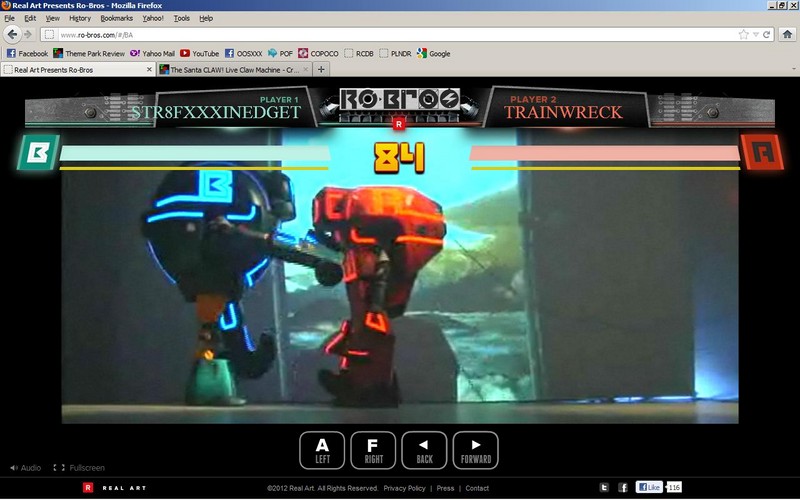This screenshot has height=500, width=800.
Task: Open the Yahoo Mail bookmark
Action: click(x=153, y=53)
